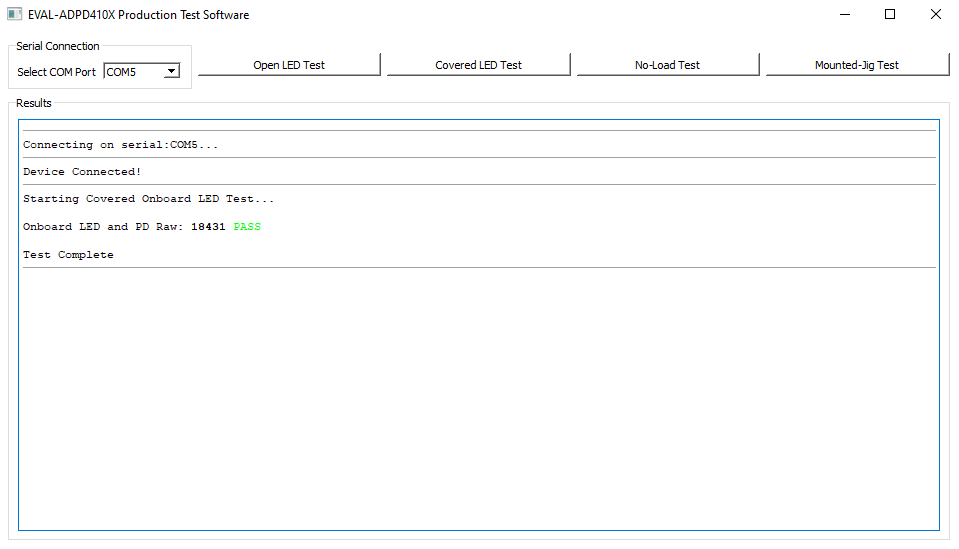Click the 'Starting Covered Onboard LED Test...' line

click(148, 199)
